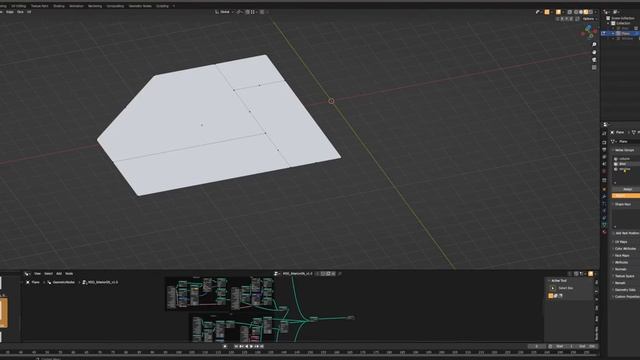The width and height of the screenshot is (640, 360).
Task: Open Tool properties tab icon
Action: coord(604,133)
